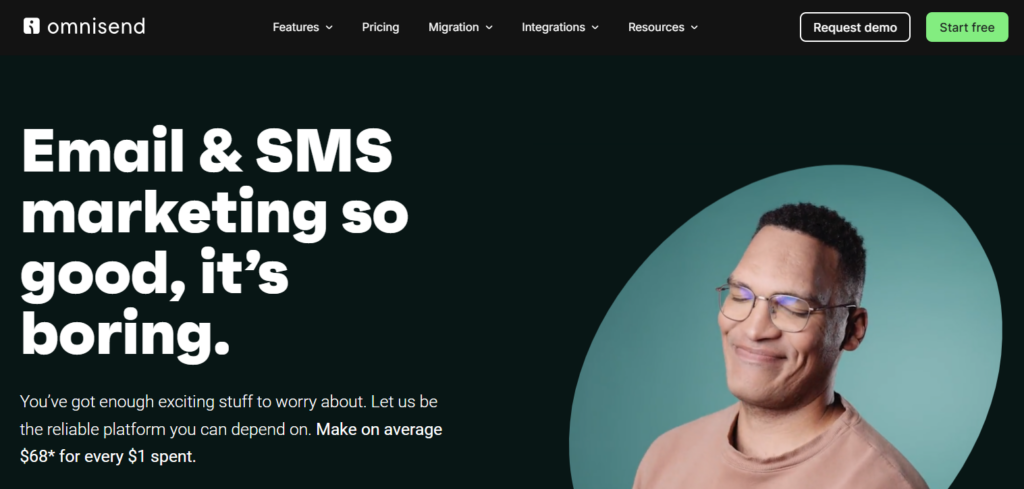Click the "Email & SMS" headline line

pos(207,150)
